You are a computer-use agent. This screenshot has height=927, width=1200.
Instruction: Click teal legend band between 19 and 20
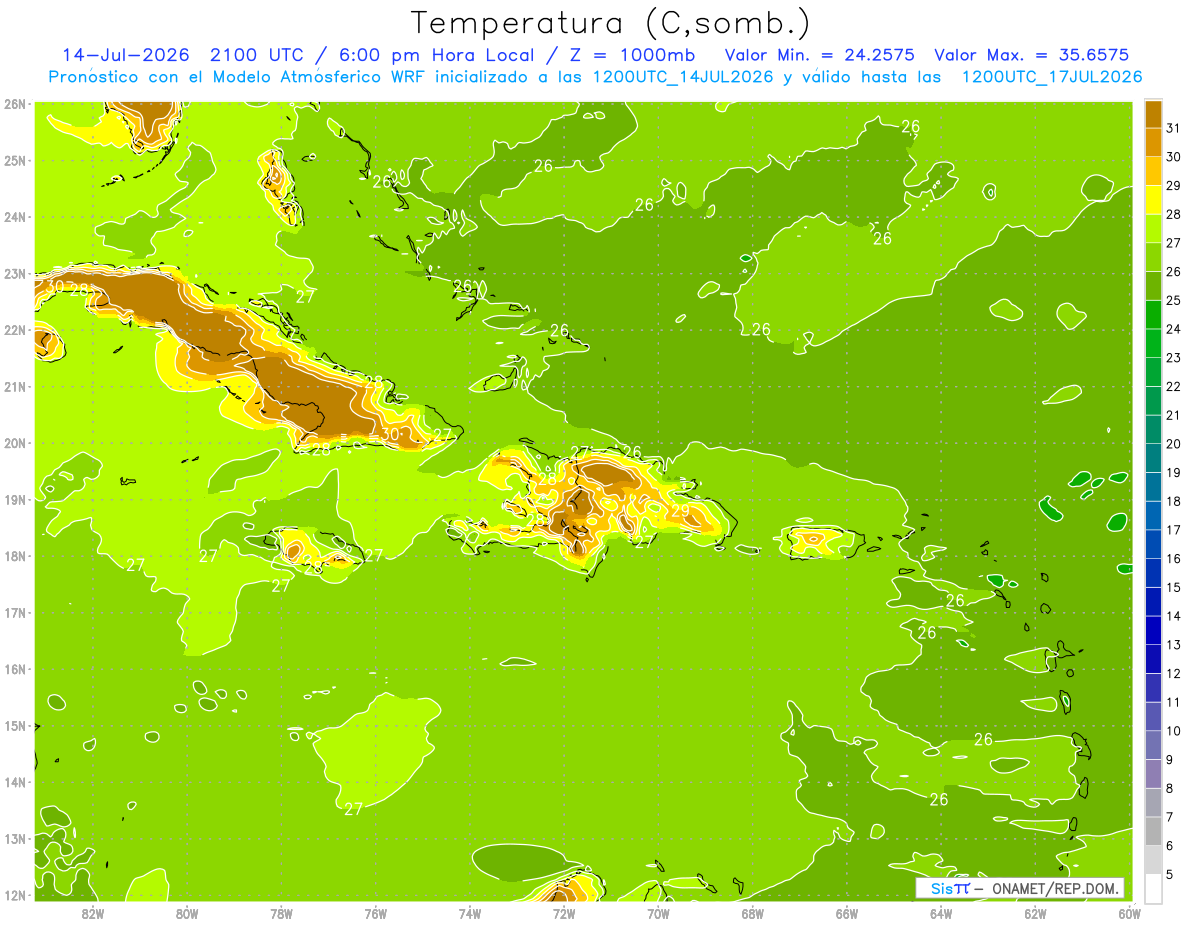1153,458
